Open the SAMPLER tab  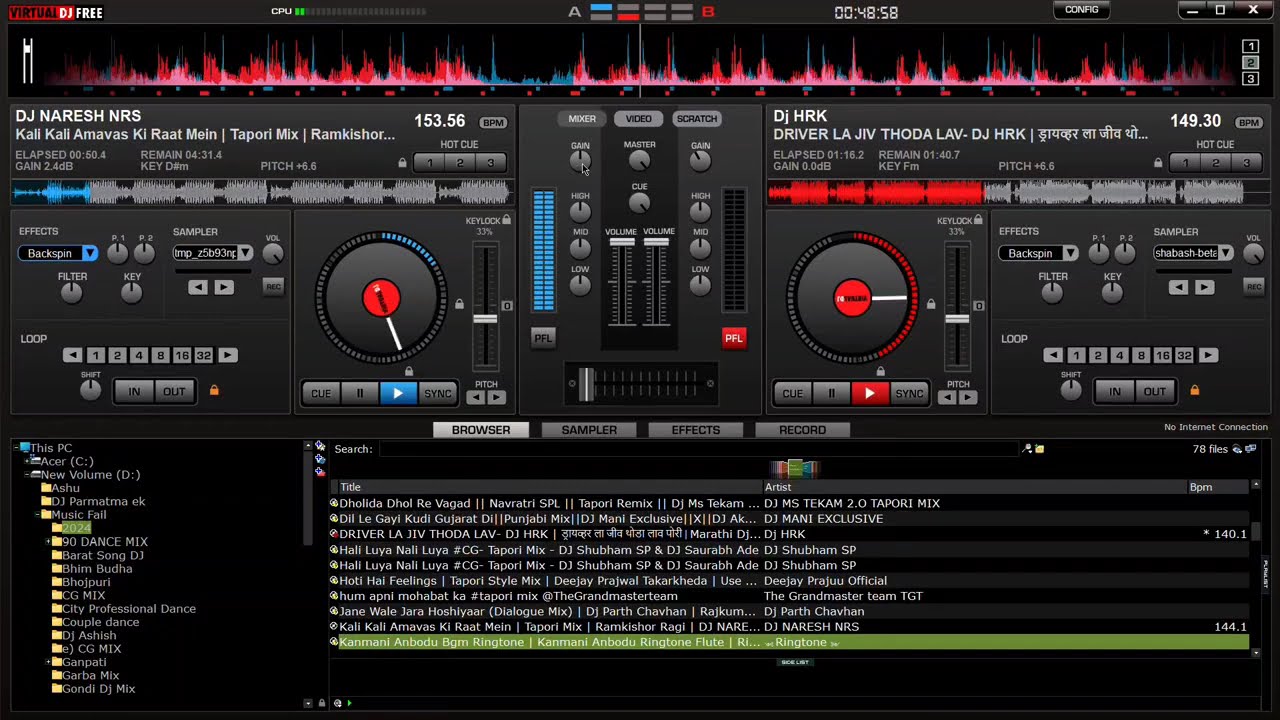click(589, 430)
